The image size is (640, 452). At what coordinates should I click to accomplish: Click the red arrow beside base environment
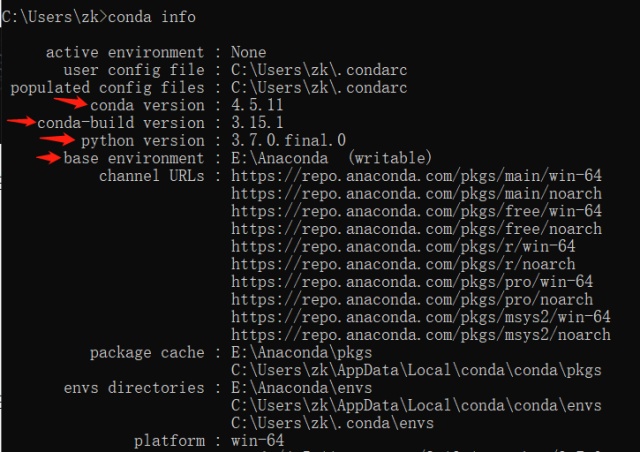[49, 158]
